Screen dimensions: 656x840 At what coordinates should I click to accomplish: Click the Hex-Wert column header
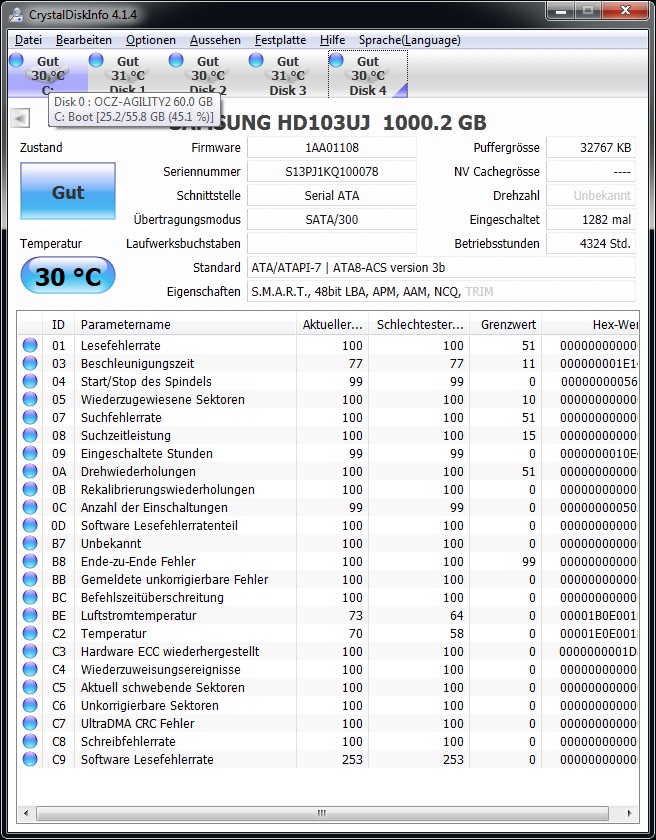[591, 324]
